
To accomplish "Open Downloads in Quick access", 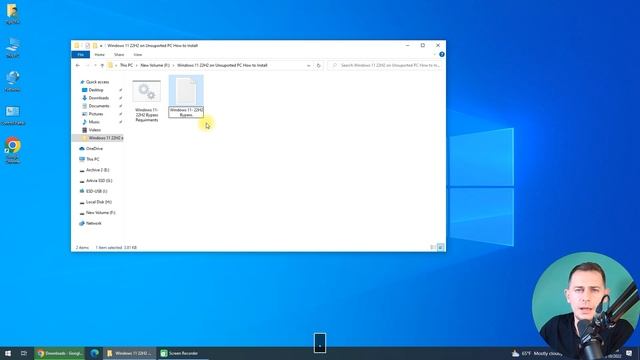I will (98, 98).
